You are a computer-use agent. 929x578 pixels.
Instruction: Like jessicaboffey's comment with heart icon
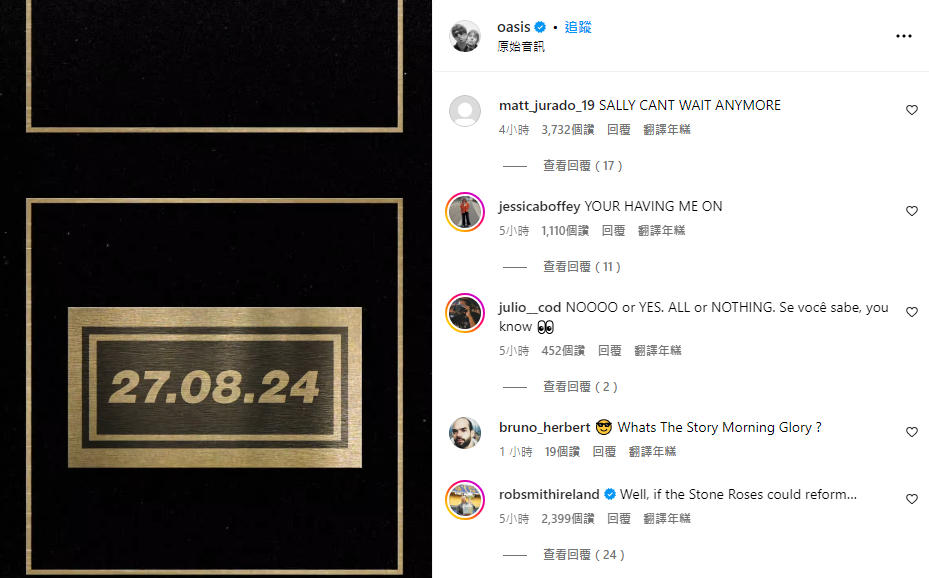(x=912, y=211)
